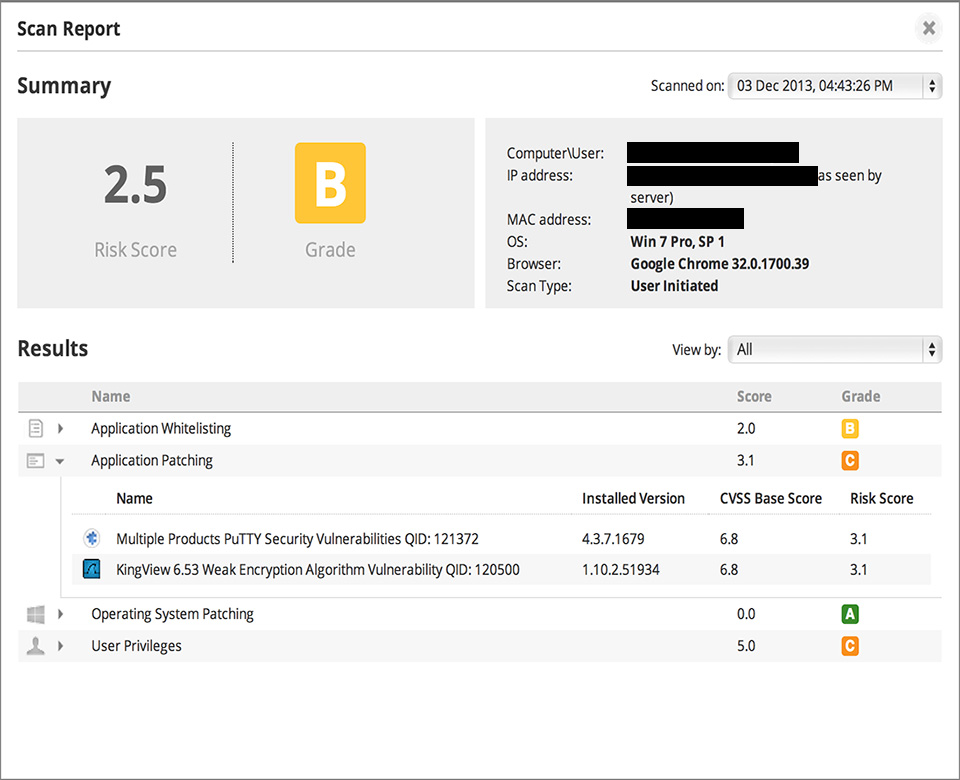Collapse the Application Patching row
This screenshot has width=960, height=780.
coord(59,461)
